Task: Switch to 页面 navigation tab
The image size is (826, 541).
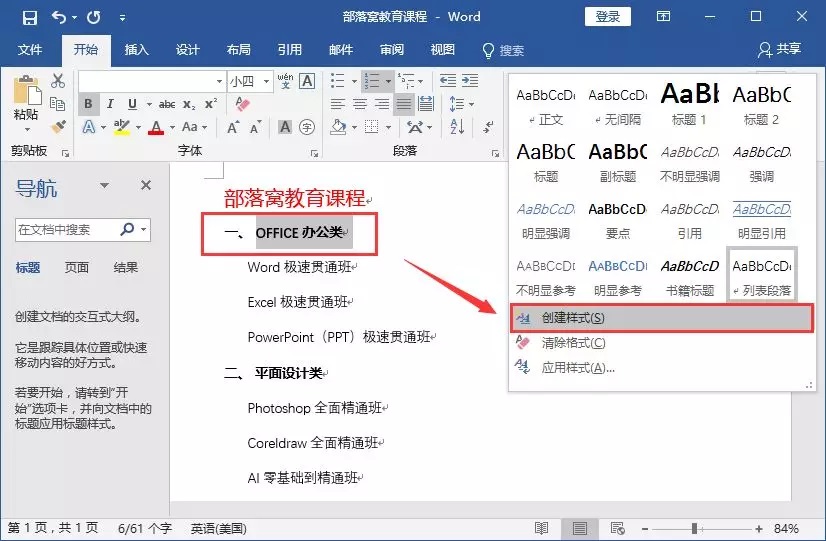Action: pos(76,268)
